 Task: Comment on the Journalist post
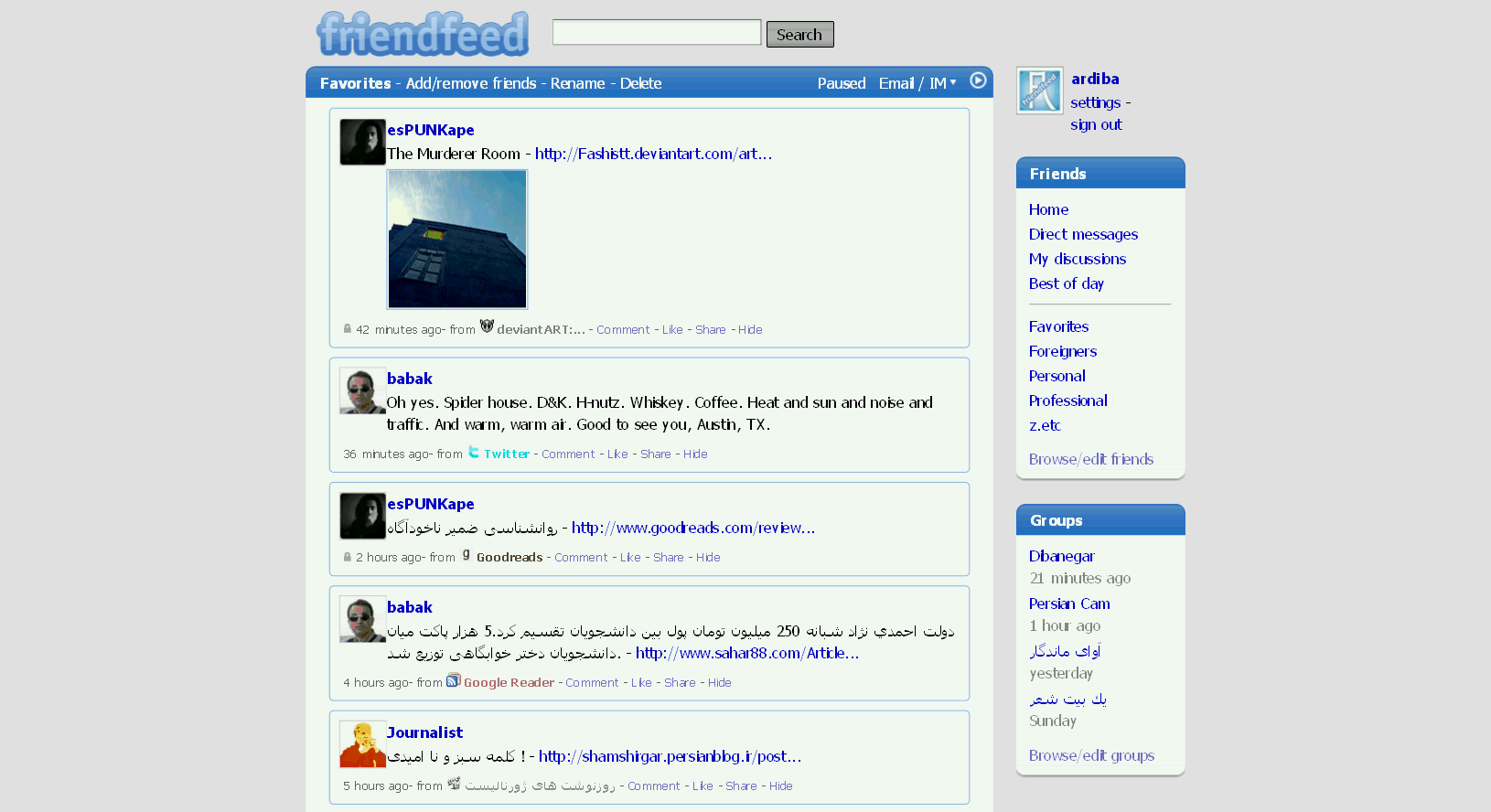click(654, 786)
